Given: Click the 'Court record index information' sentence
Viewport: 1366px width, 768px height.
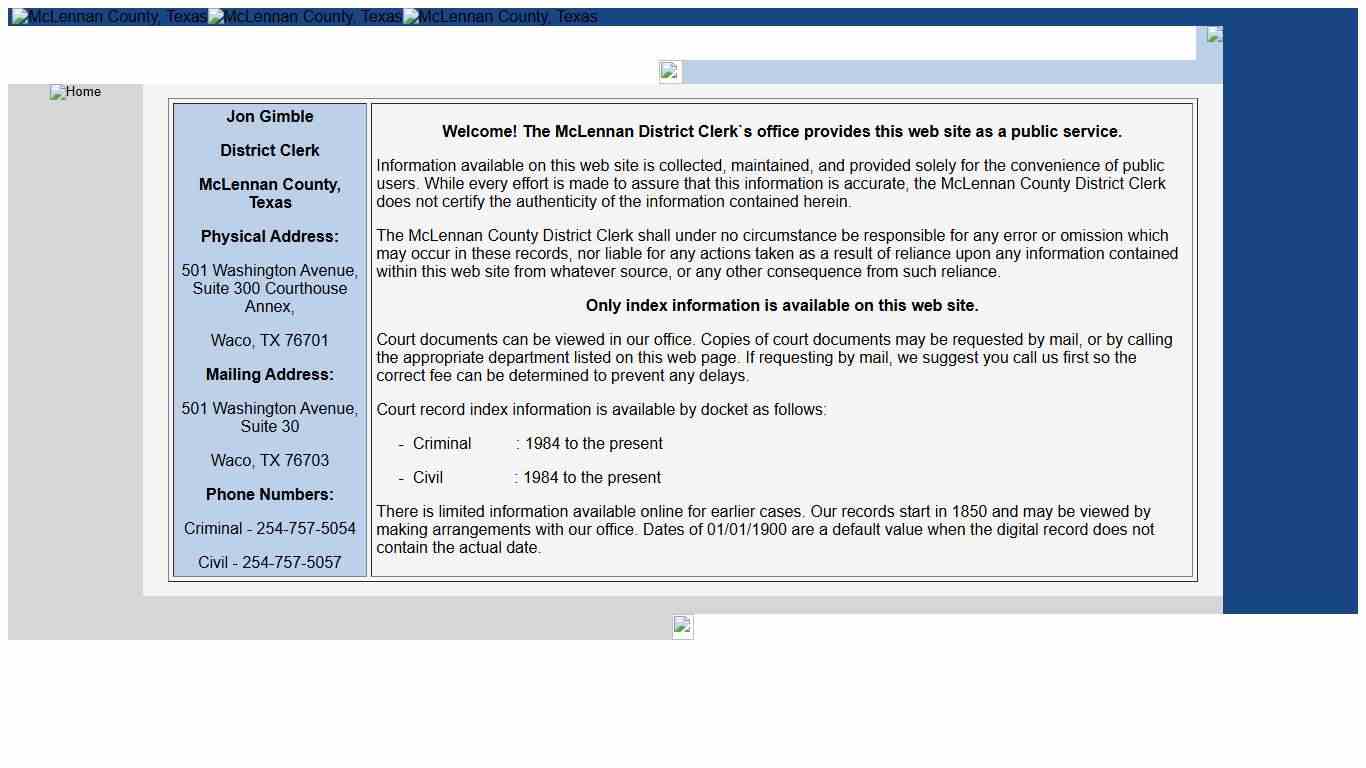Looking at the screenshot, I should pos(601,410).
